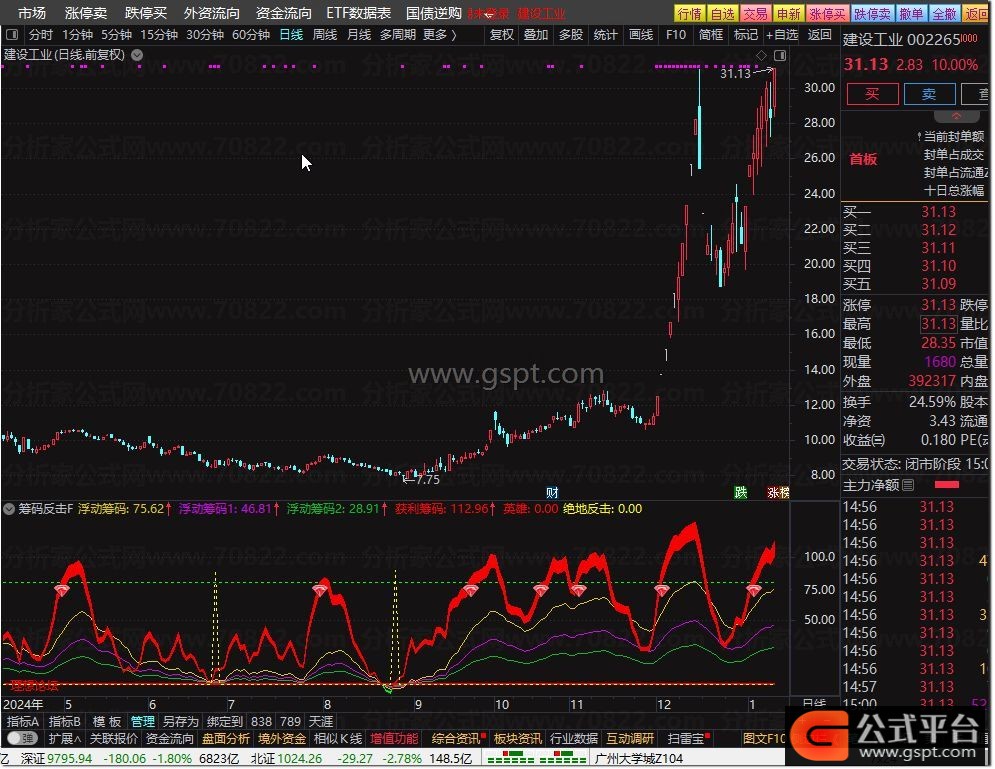Screen dimensions: 995x769
Task: Click the 绑定到 option
Action: [x=225, y=722]
